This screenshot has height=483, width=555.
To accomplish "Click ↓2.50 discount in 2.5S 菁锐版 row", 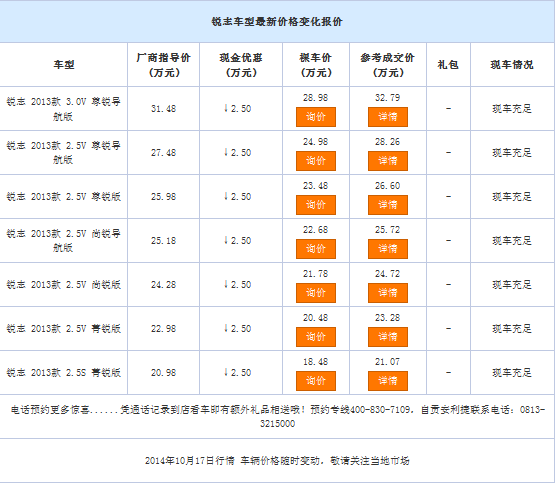I will click(238, 372).
